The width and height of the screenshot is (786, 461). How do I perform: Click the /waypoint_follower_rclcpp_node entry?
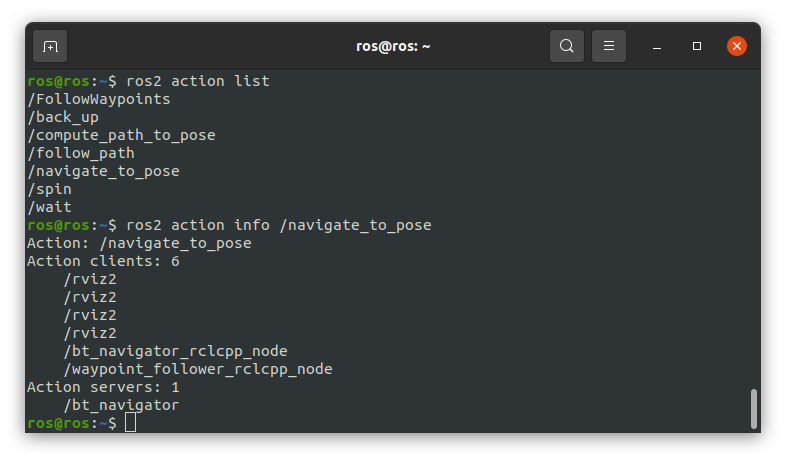tap(197, 369)
